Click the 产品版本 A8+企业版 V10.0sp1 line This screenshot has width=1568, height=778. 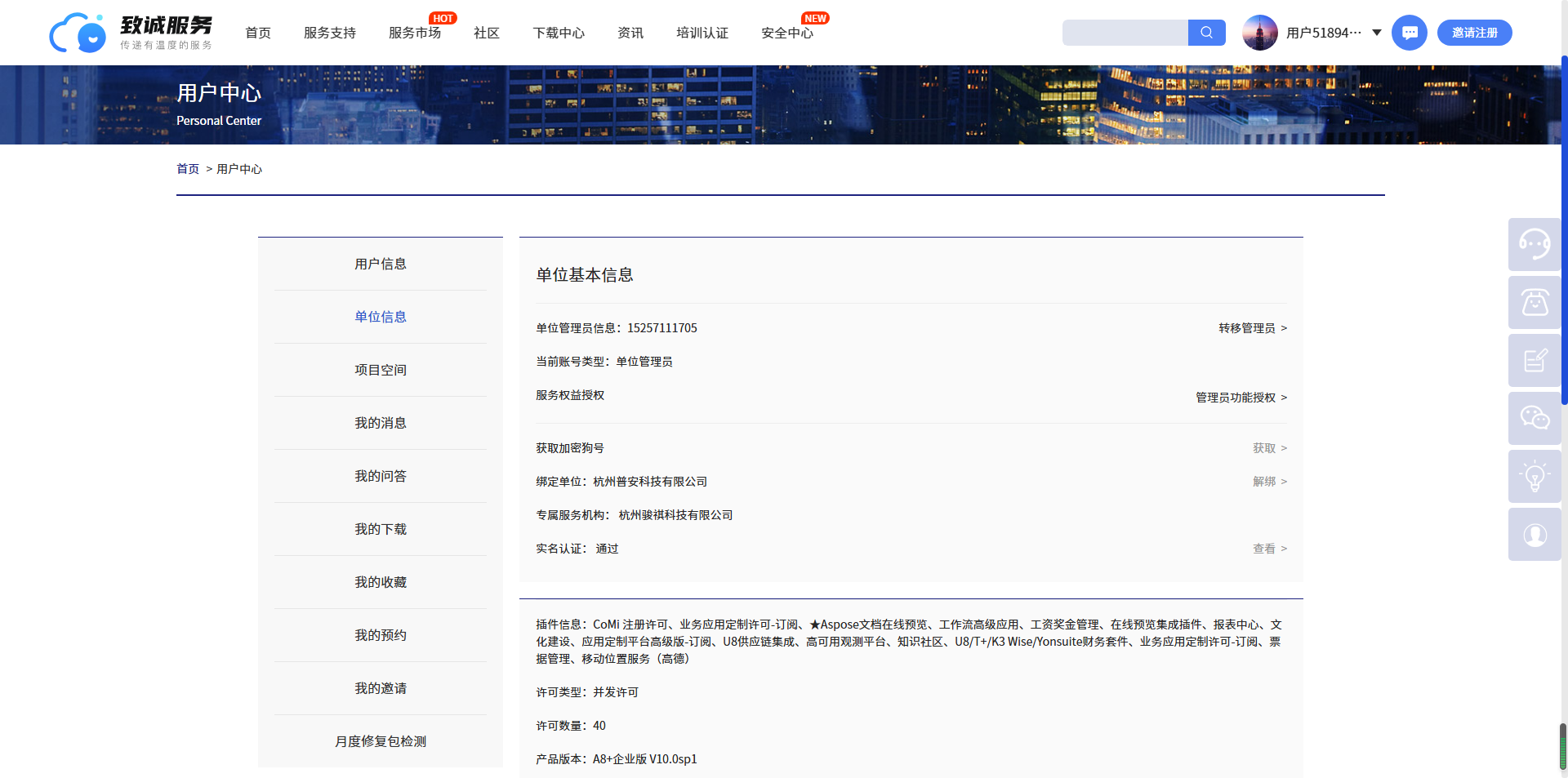click(x=617, y=759)
